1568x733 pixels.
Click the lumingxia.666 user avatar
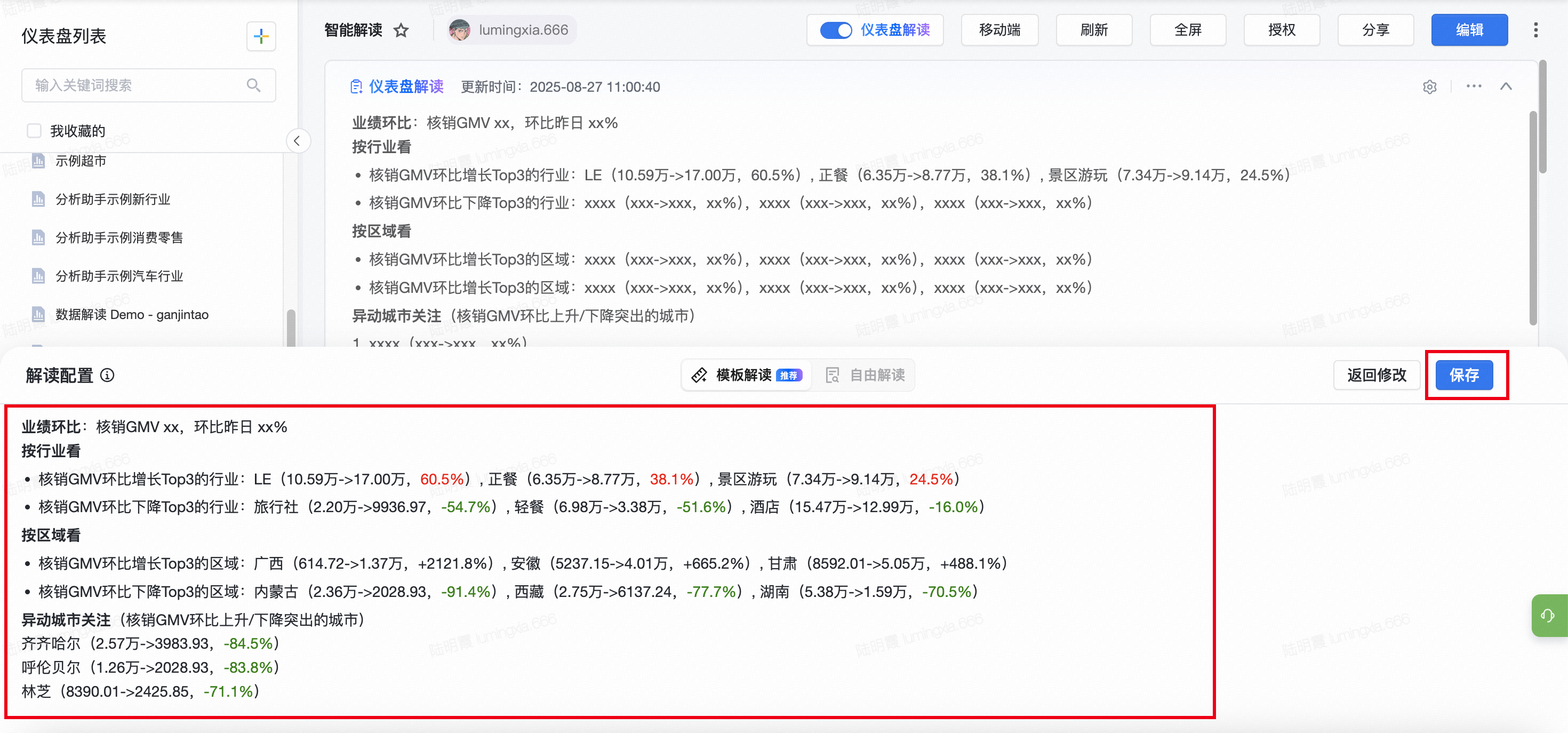click(460, 30)
